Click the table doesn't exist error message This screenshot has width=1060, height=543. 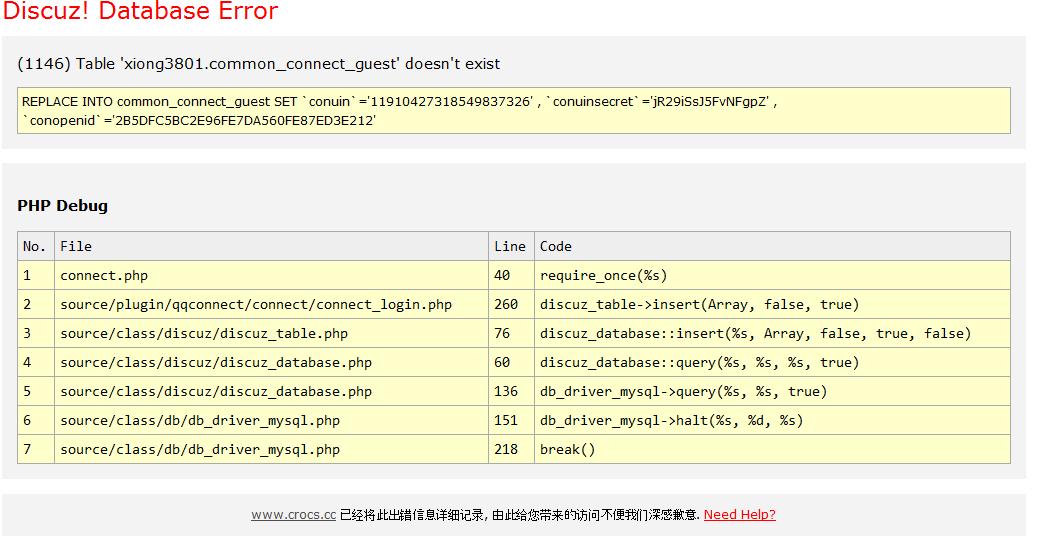[x=259, y=64]
